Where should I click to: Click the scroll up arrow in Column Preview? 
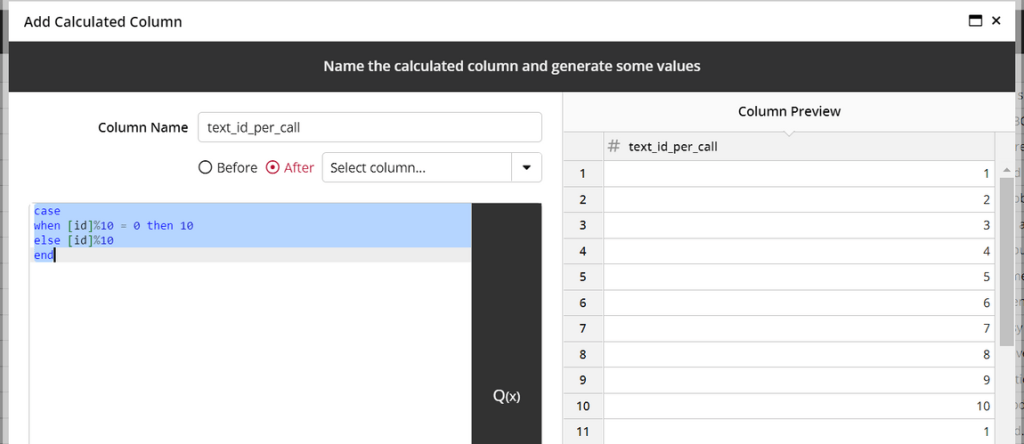1006,170
